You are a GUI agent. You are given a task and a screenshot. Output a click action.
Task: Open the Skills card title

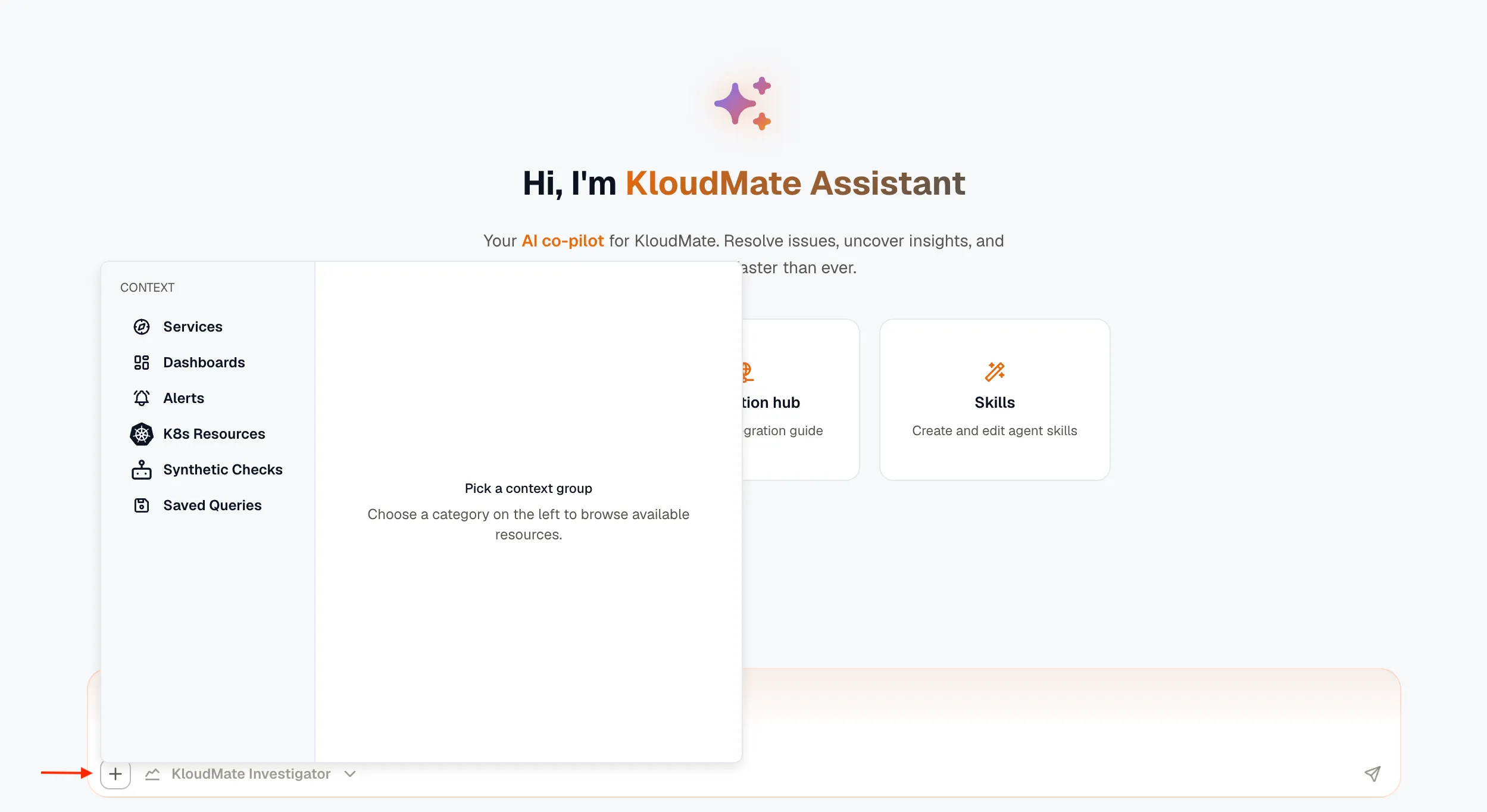click(x=995, y=402)
